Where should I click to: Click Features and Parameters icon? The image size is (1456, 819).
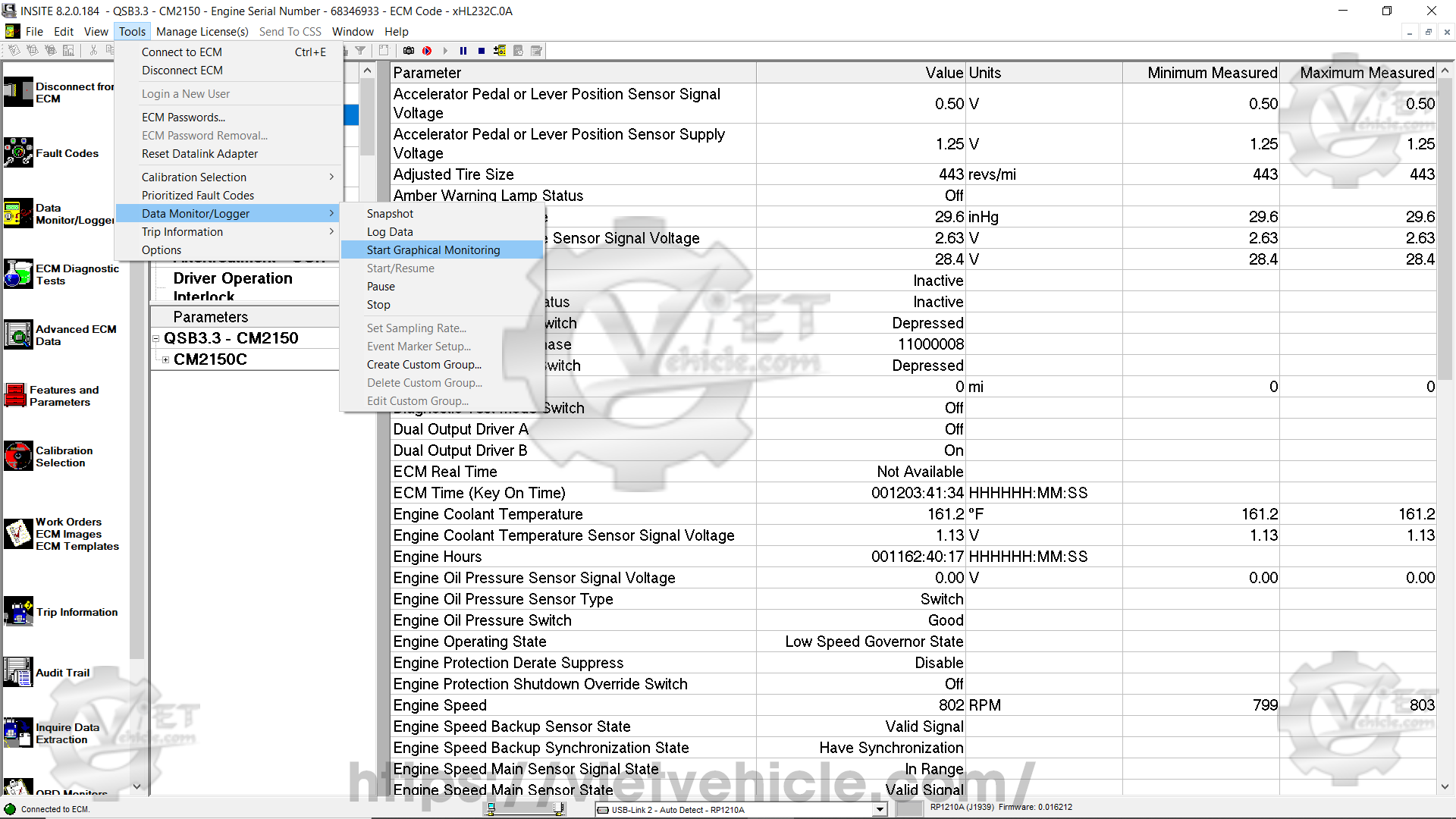15,395
